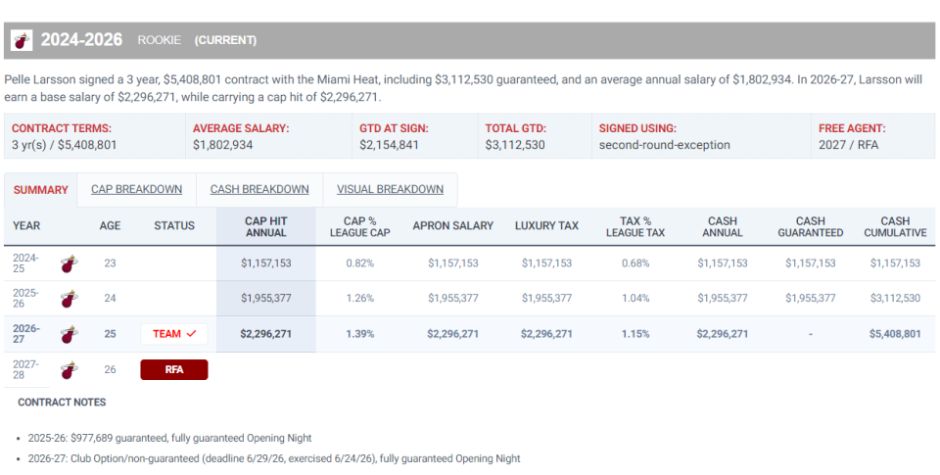Click the Heat logo in 2024-25 row
This screenshot has height=475, width=940.
(x=70, y=263)
